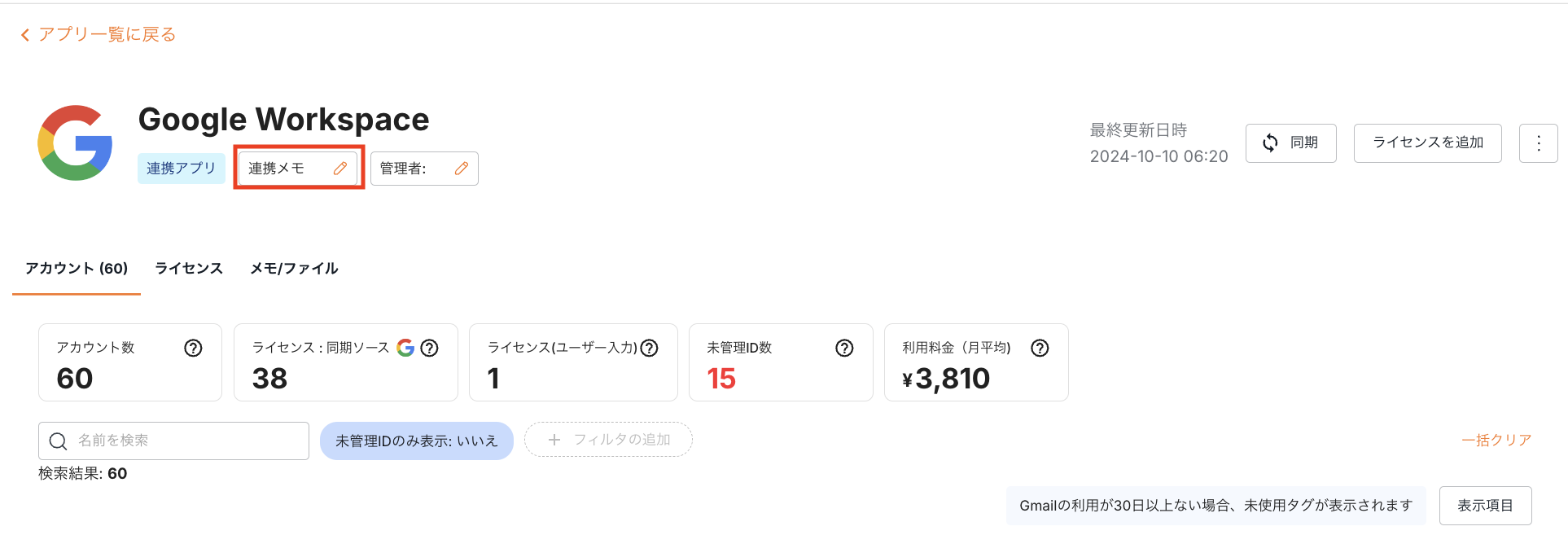This screenshot has height=557, width=1568.
Task: Open the 表示項目 column selector
Action: (1485, 506)
